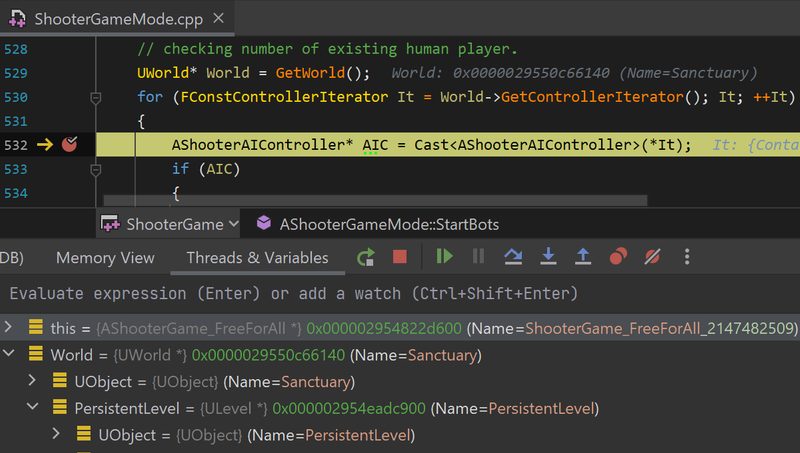Rerun the debug session

[366, 257]
